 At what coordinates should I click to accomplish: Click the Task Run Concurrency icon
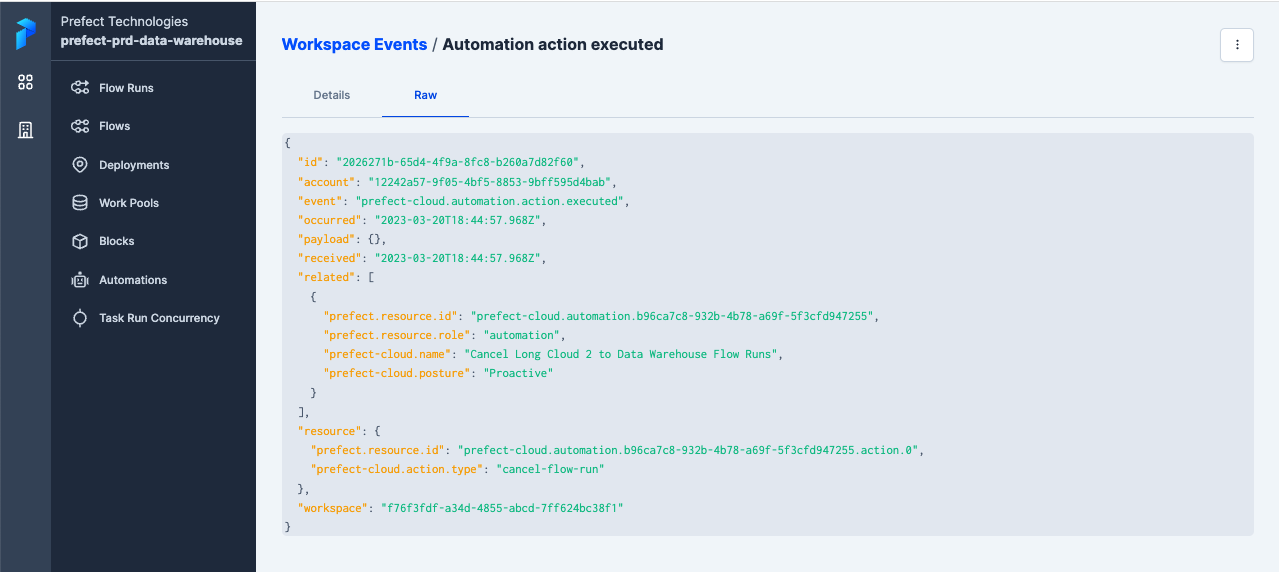click(80, 318)
